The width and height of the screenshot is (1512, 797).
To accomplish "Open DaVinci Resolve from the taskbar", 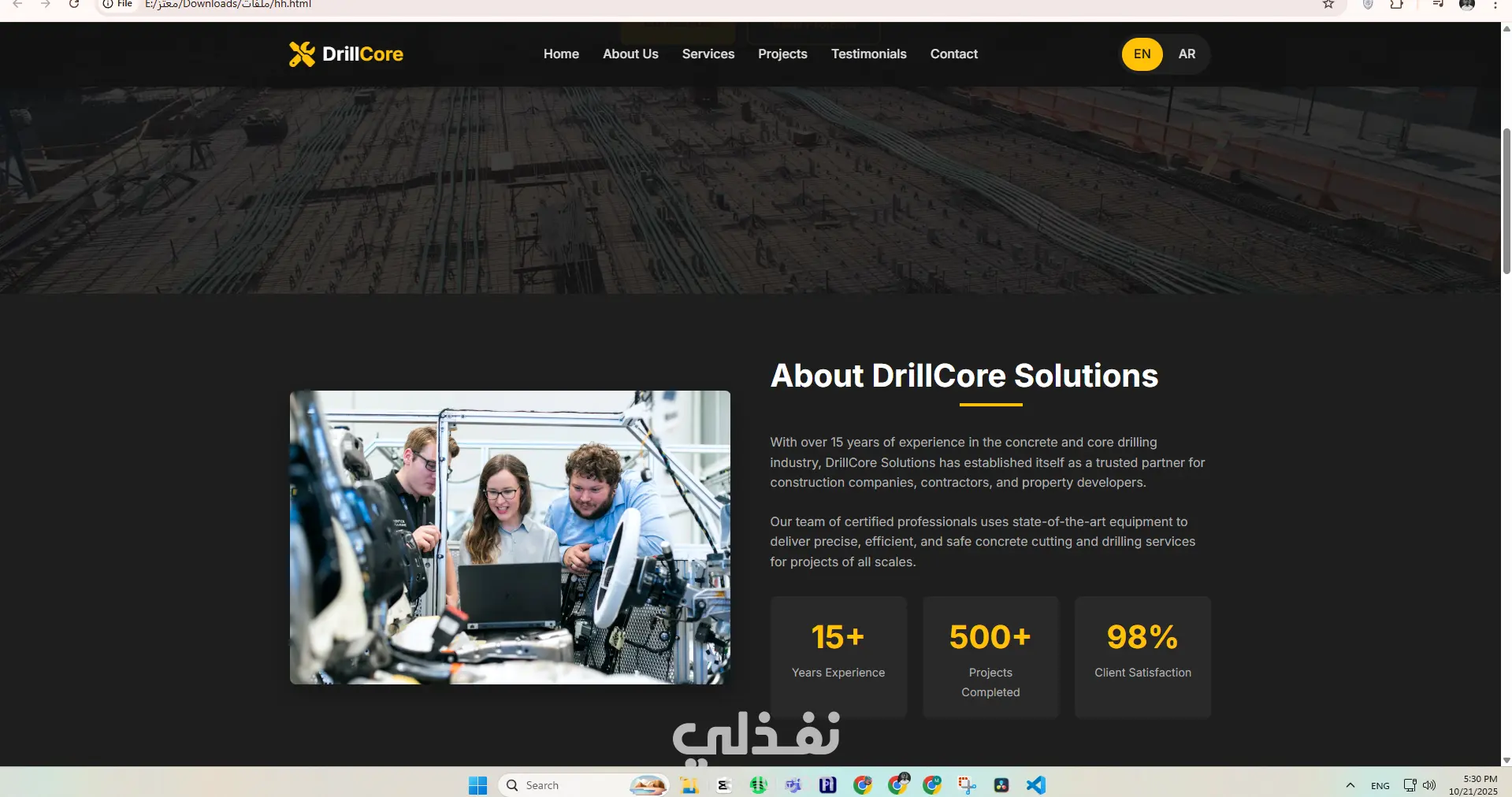I will click(x=1001, y=785).
